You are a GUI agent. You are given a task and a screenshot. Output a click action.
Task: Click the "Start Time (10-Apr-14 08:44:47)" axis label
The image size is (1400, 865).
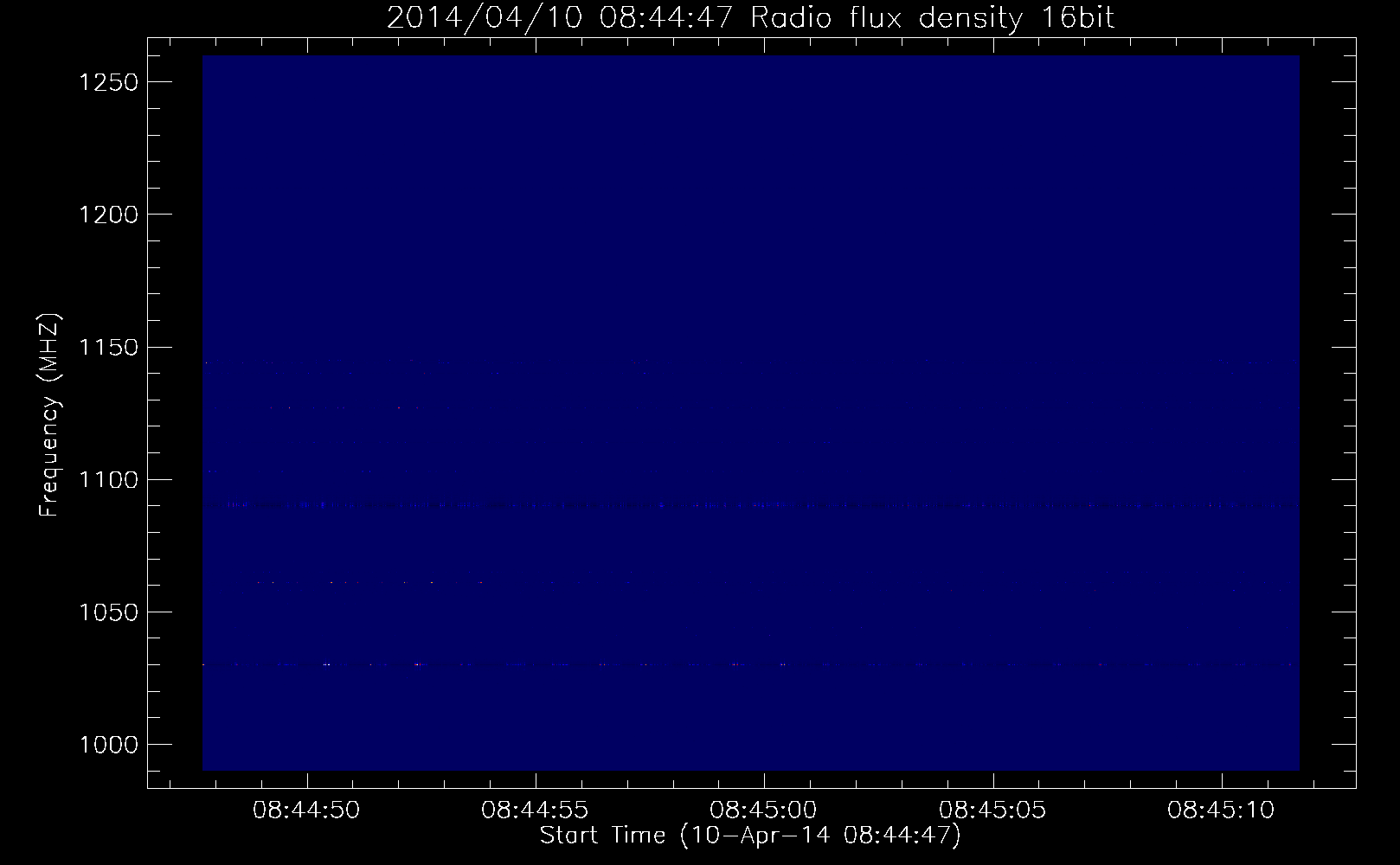(x=750, y=836)
